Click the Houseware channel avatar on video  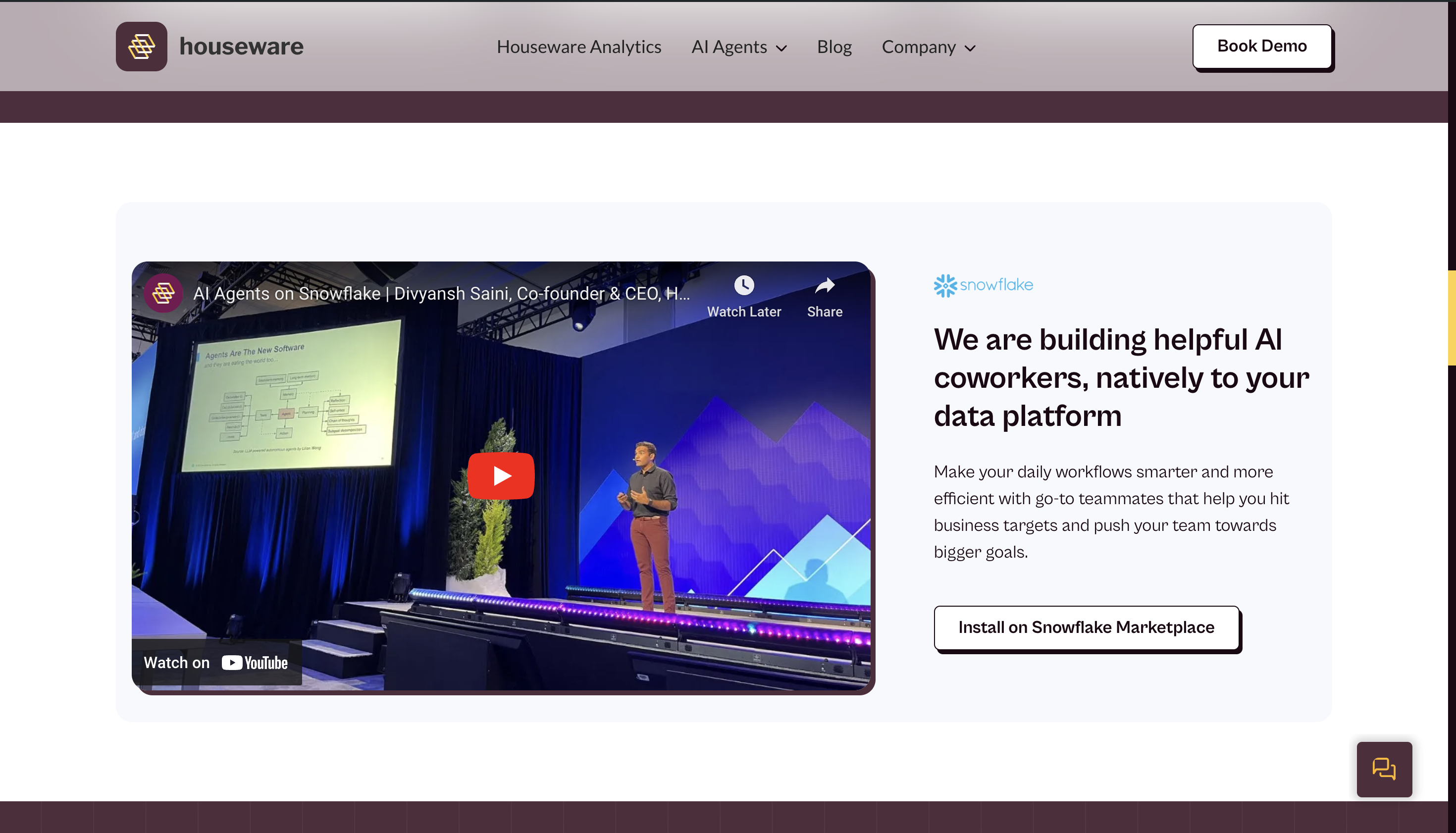[163, 293]
